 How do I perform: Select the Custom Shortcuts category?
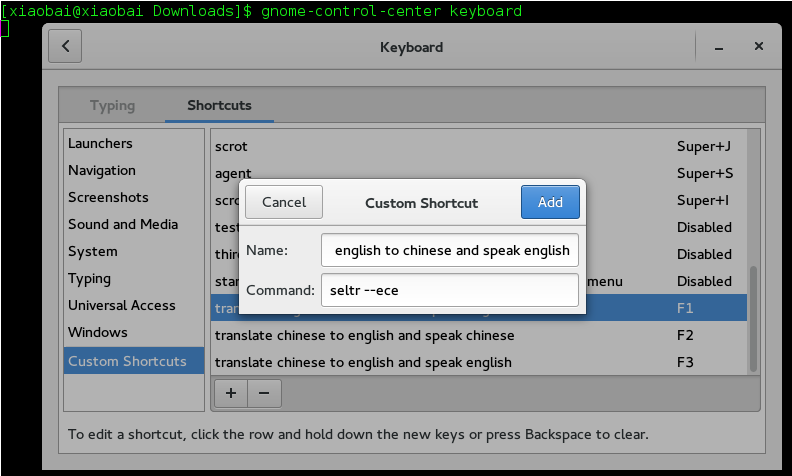[x=134, y=361]
